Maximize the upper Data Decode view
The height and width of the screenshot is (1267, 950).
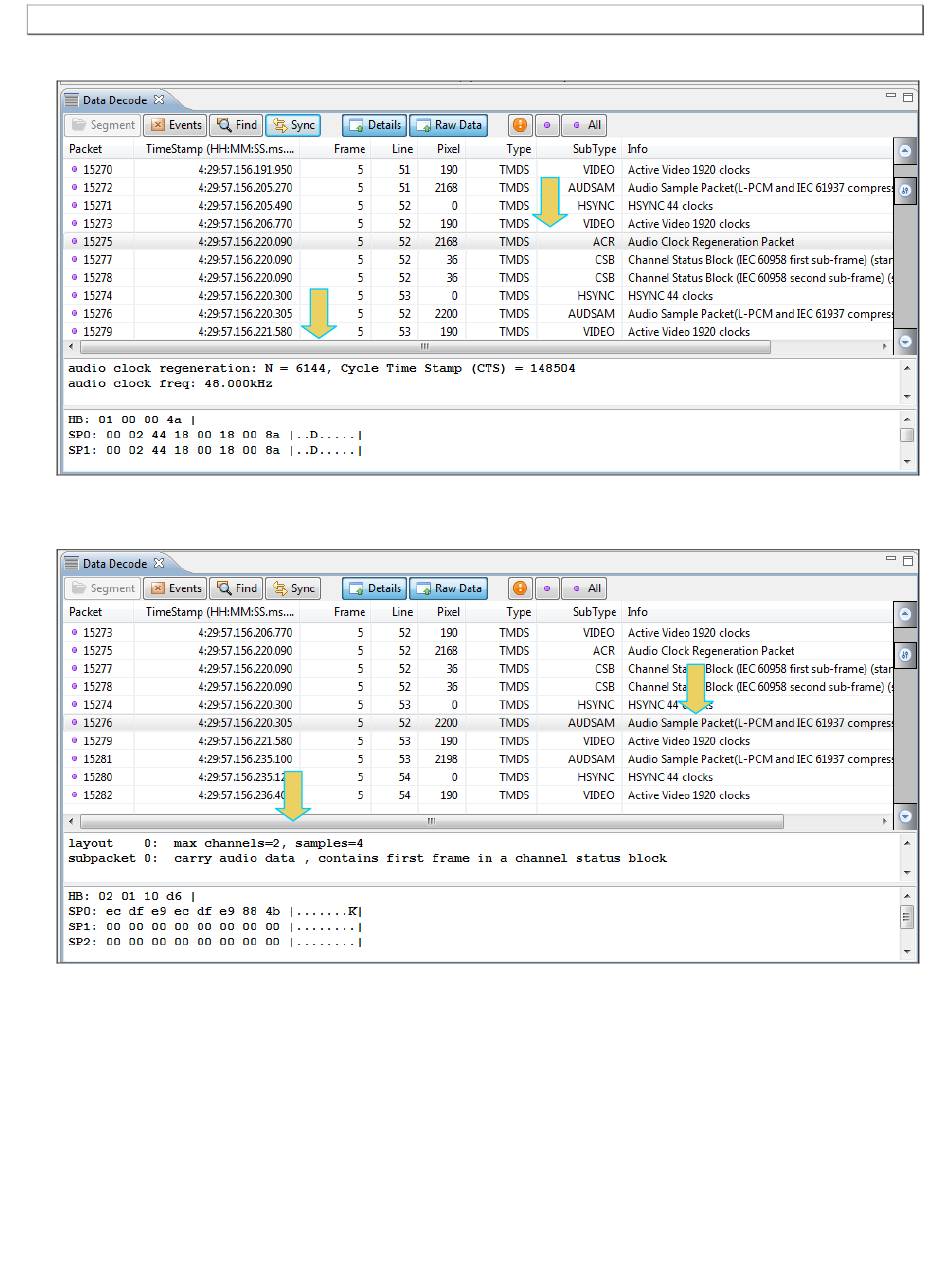[x=908, y=97]
